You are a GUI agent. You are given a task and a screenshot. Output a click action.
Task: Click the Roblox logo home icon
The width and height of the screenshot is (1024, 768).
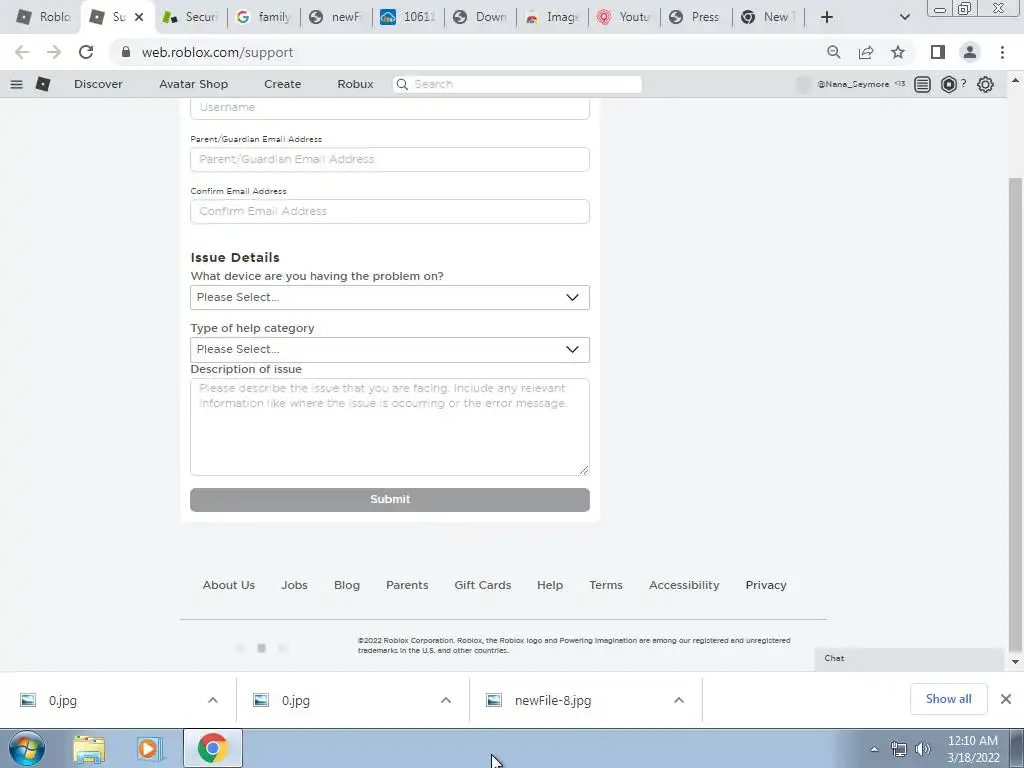click(43, 84)
